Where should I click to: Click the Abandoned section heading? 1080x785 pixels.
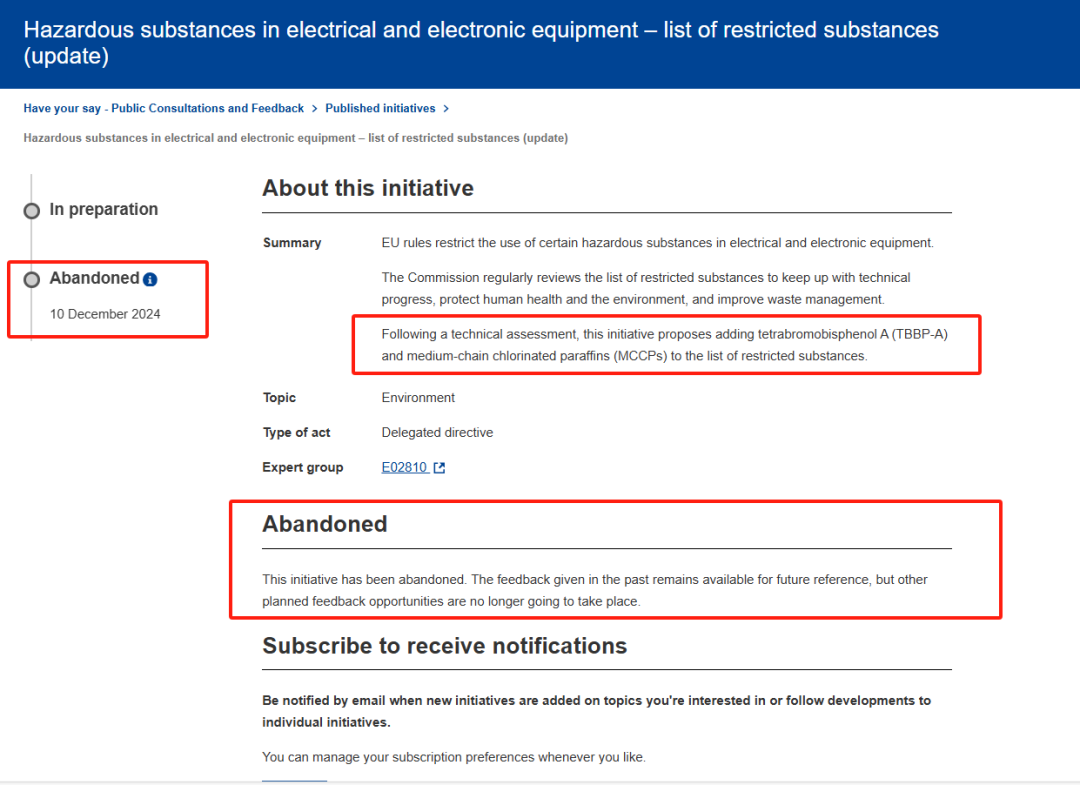coord(324,524)
